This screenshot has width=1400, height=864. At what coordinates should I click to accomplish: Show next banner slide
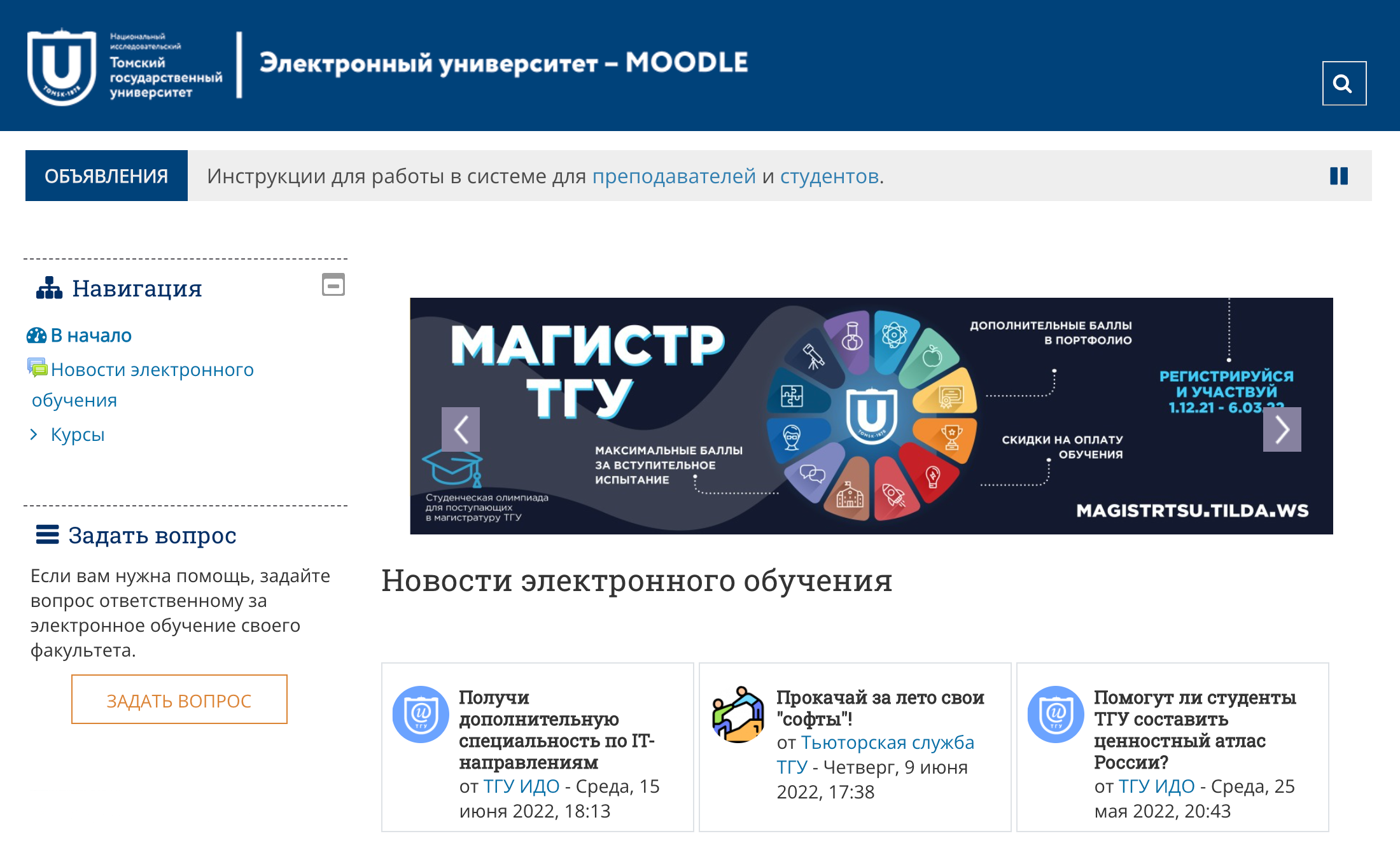point(1282,429)
